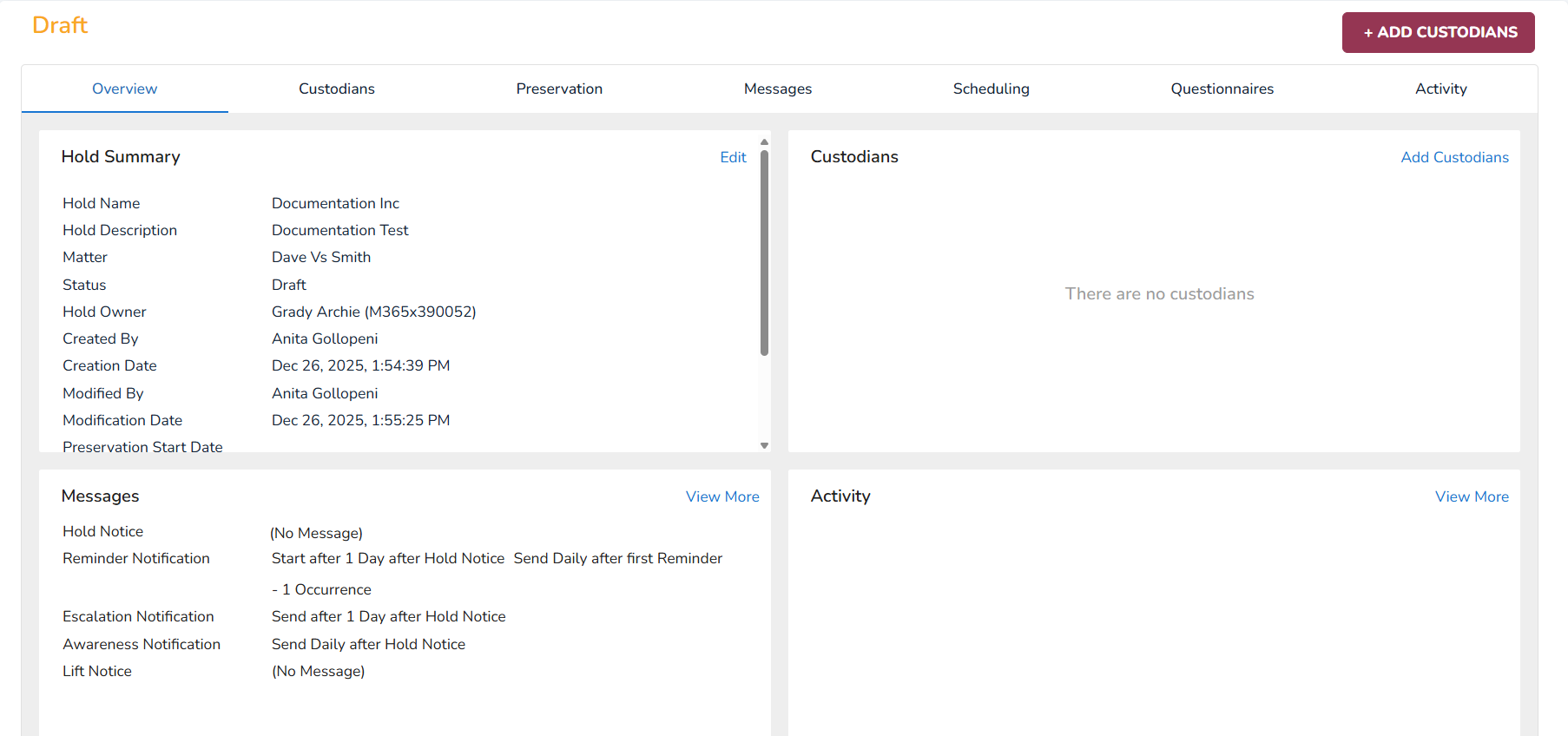The width and height of the screenshot is (1568, 736).
Task: Open the Scheduling tab
Action: (x=991, y=89)
